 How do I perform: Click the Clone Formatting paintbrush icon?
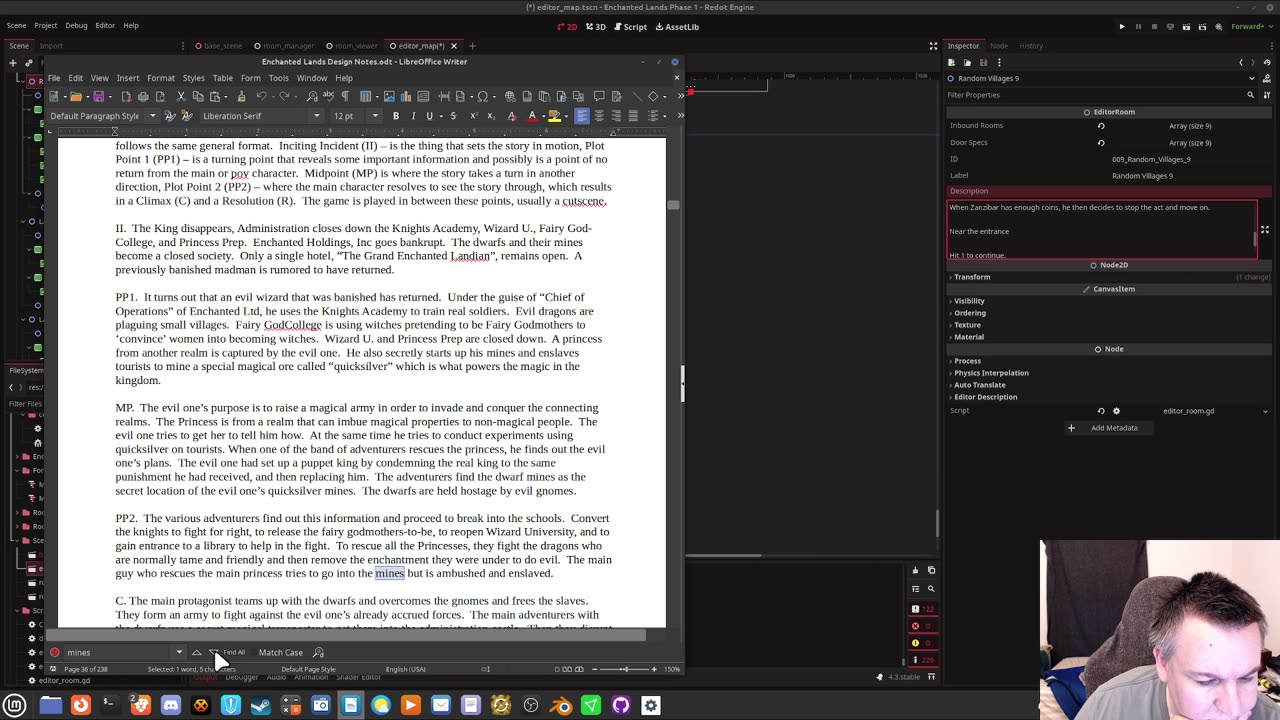[x=241, y=96]
